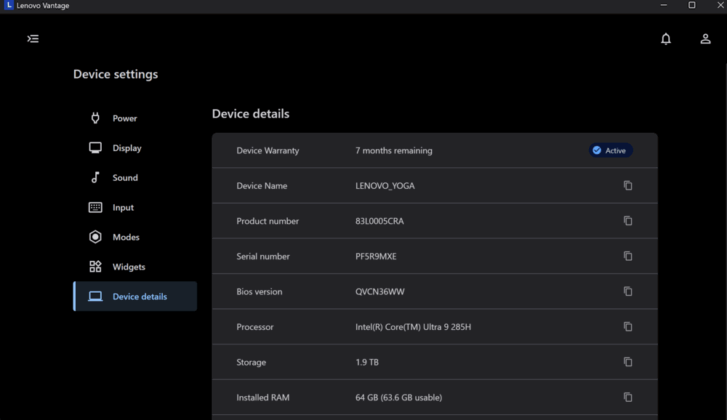Expand the navigation menu icon
The image size is (727, 420).
[33, 38]
